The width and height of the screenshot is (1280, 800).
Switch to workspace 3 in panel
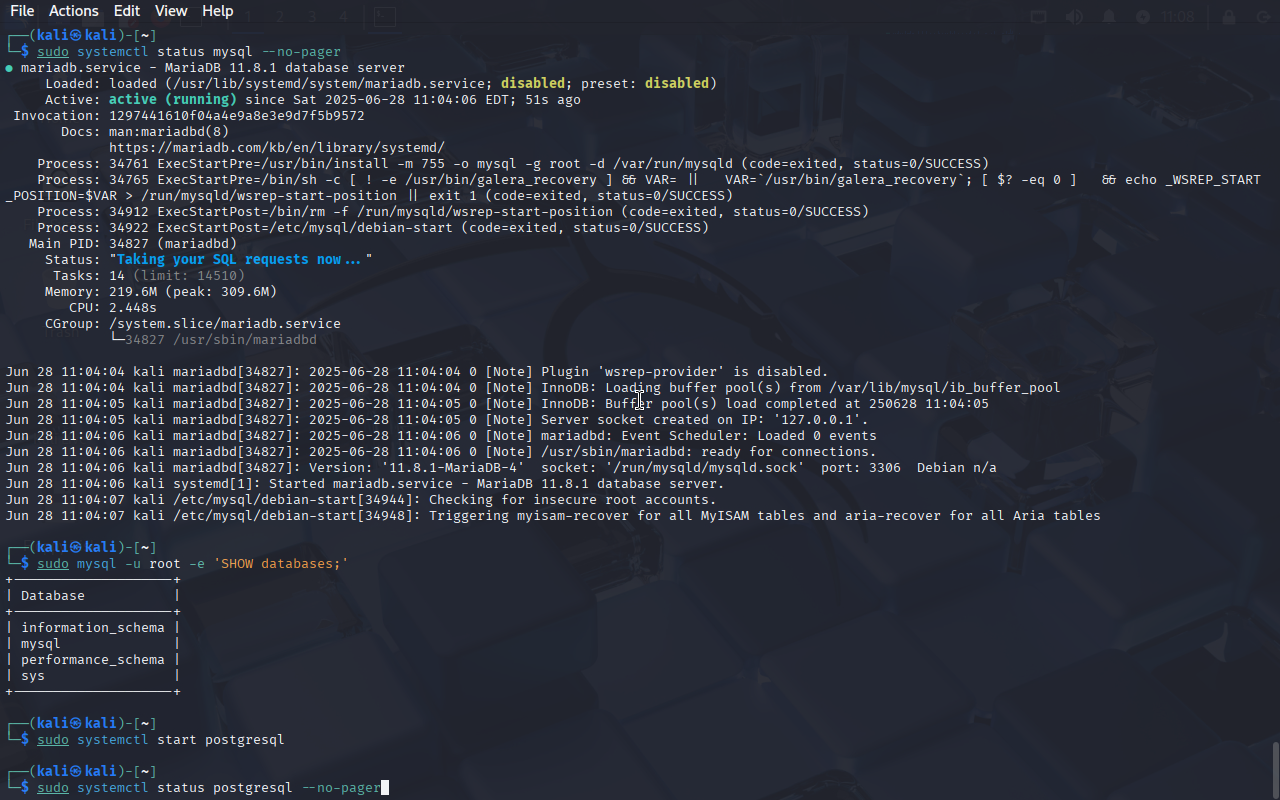[x=312, y=17]
